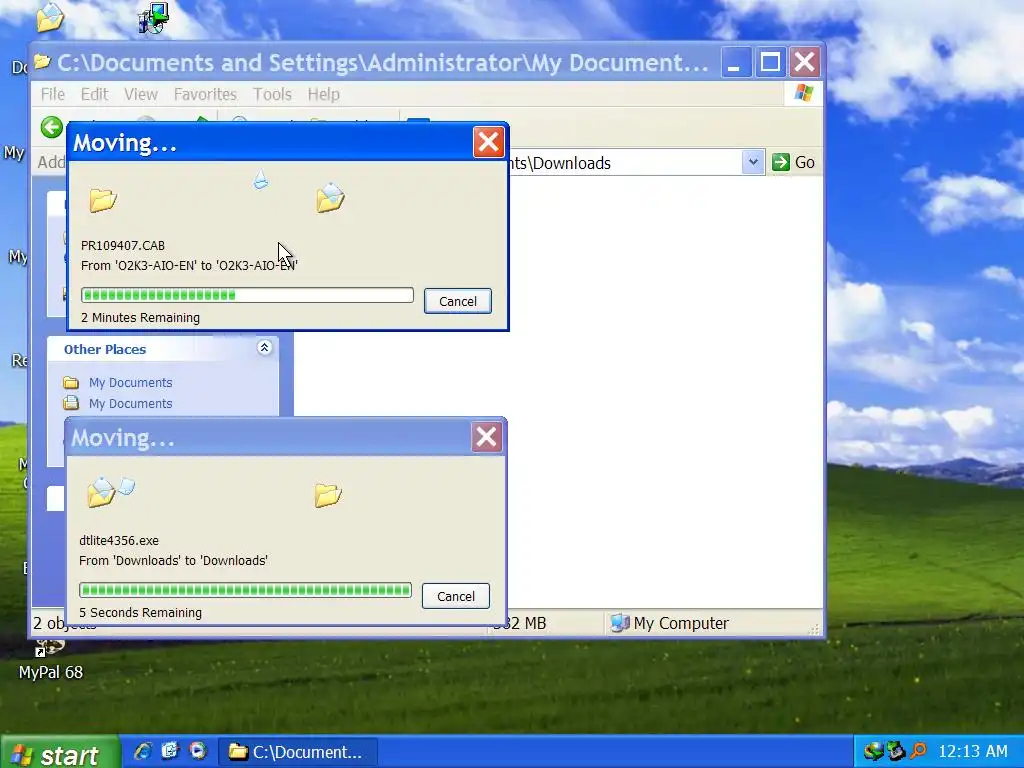
Task: Click the PR109407.CAB file name text
Action: pos(123,246)
